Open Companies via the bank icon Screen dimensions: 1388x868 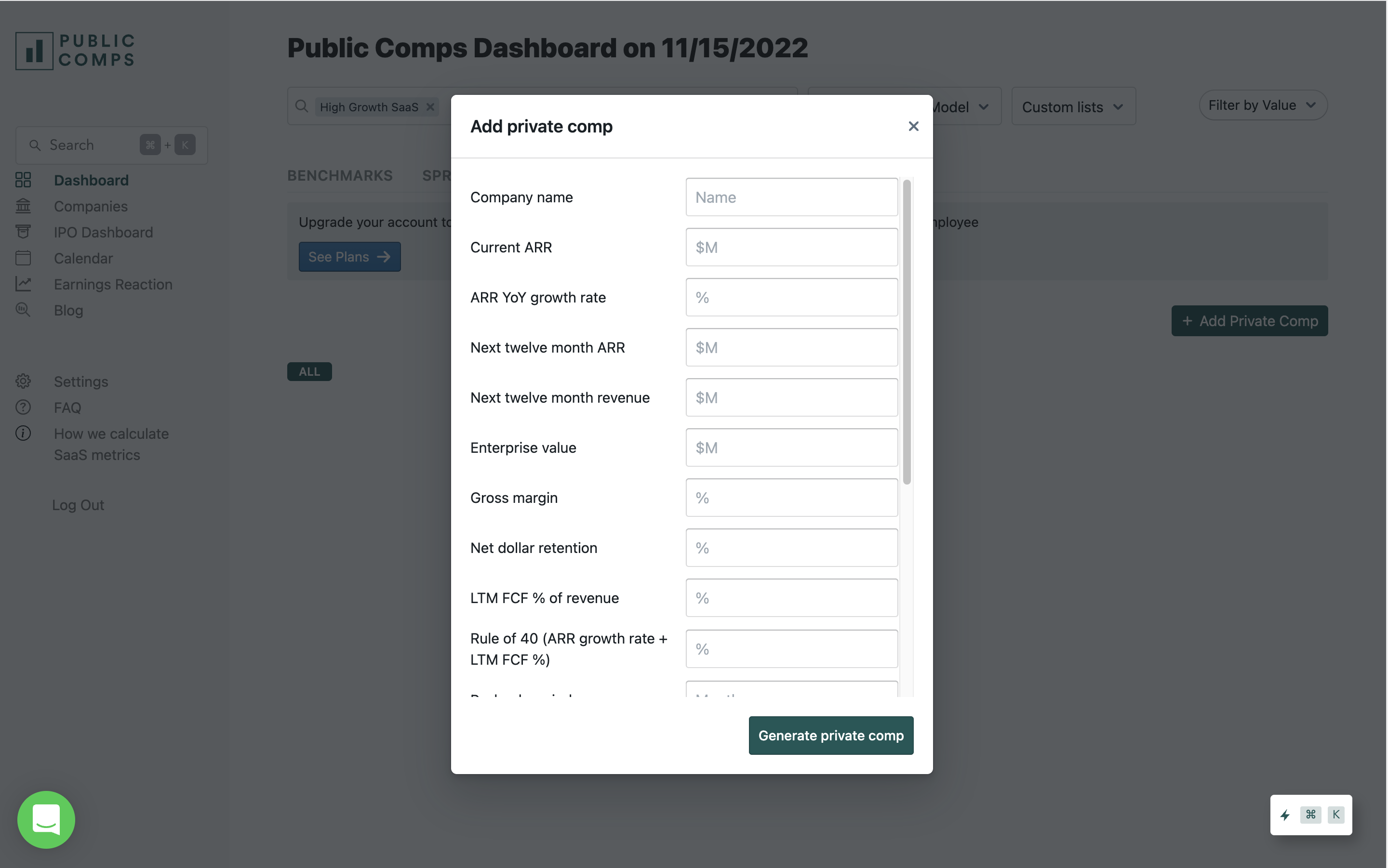pyautogui.click(x=23, y=206)
